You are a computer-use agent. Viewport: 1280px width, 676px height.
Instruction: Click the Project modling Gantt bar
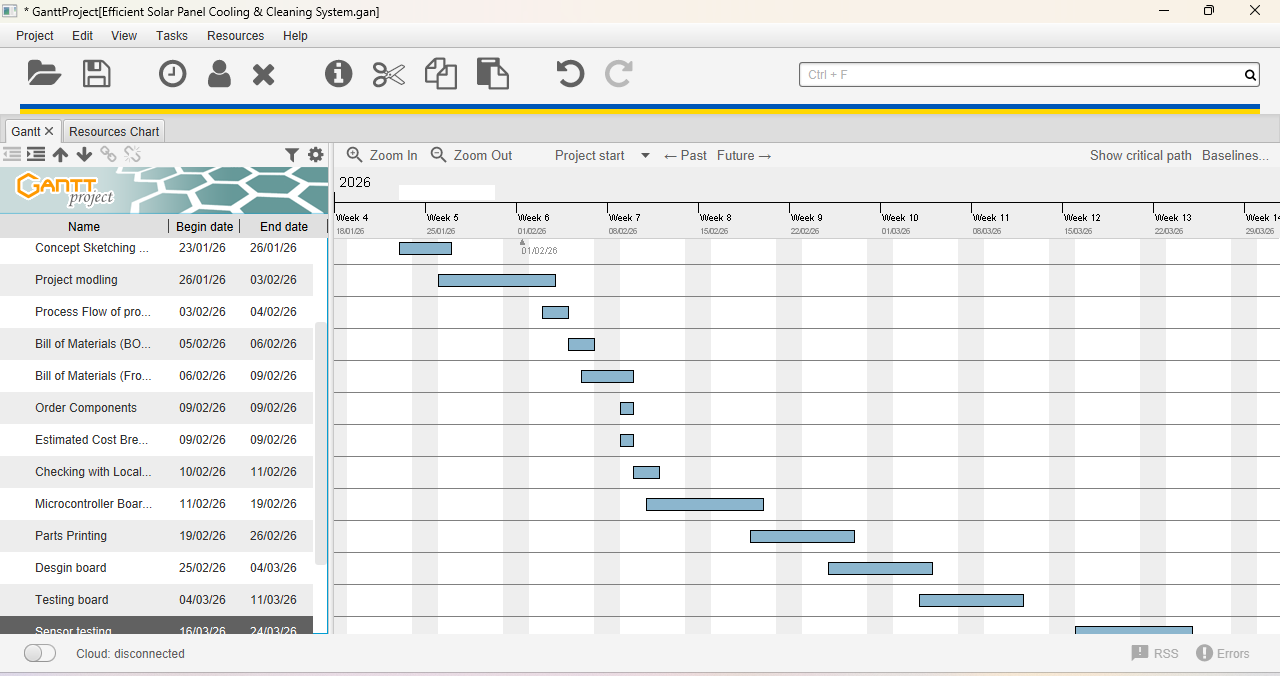pyautogui.click(x=497, y=281)
